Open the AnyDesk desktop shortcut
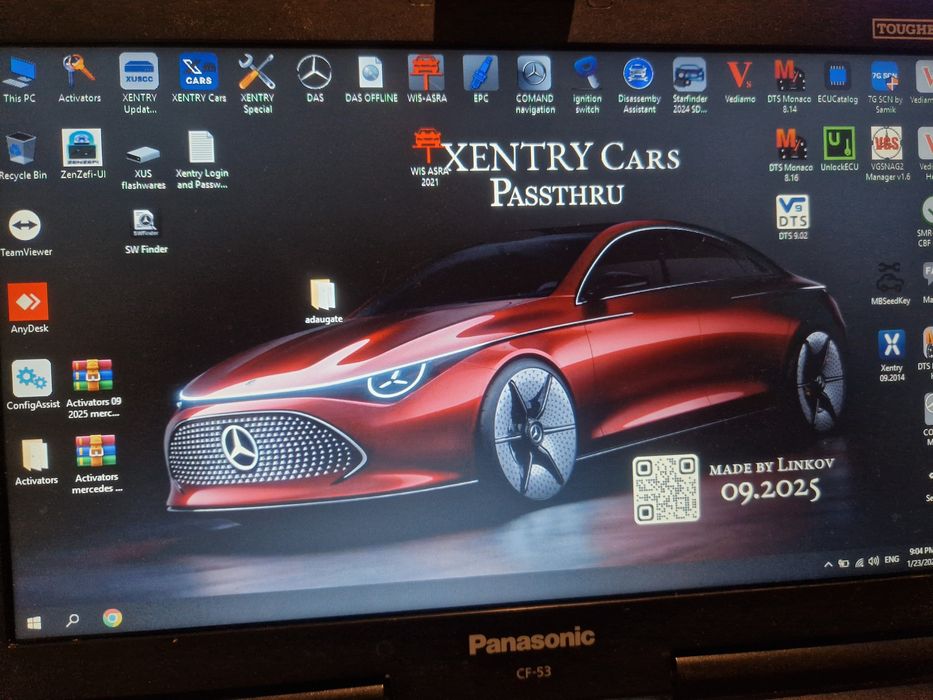 [x=29, y=308]
